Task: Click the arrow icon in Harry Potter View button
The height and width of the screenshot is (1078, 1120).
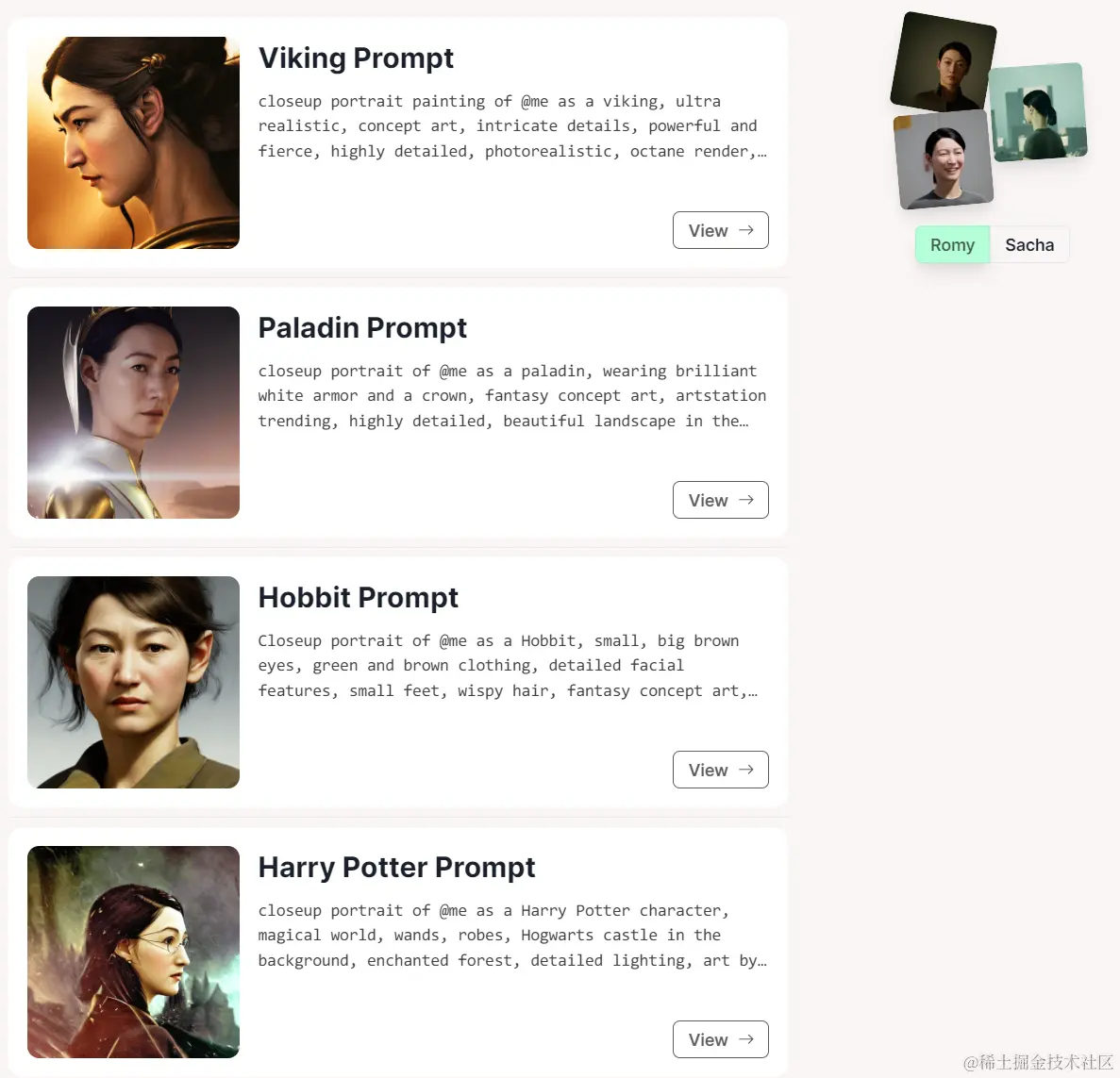Action: (x=745, y=1039)
